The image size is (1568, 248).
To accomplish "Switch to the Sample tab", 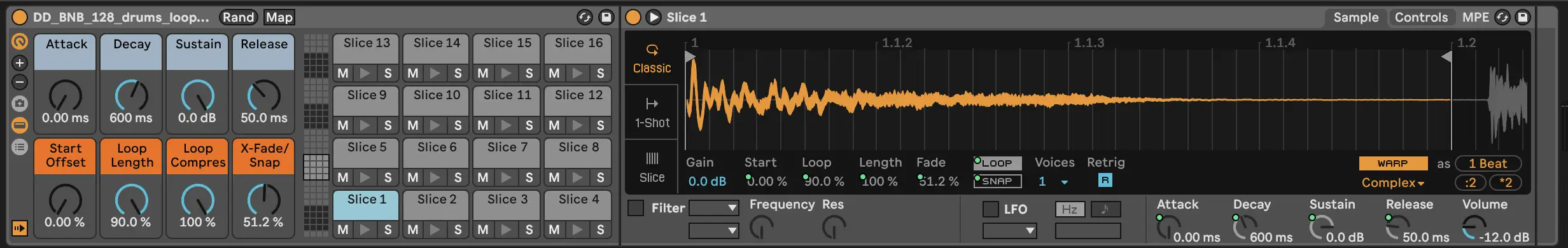I will [x=1355, y=18].
